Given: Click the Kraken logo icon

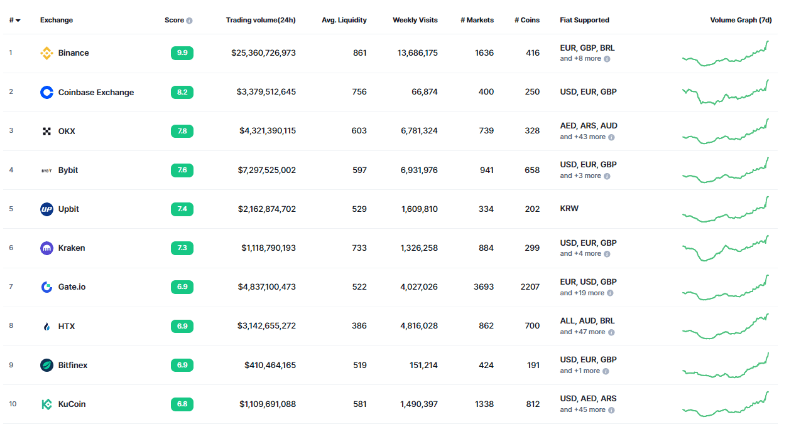Looking at the screenshot, I should click(47, 248).
